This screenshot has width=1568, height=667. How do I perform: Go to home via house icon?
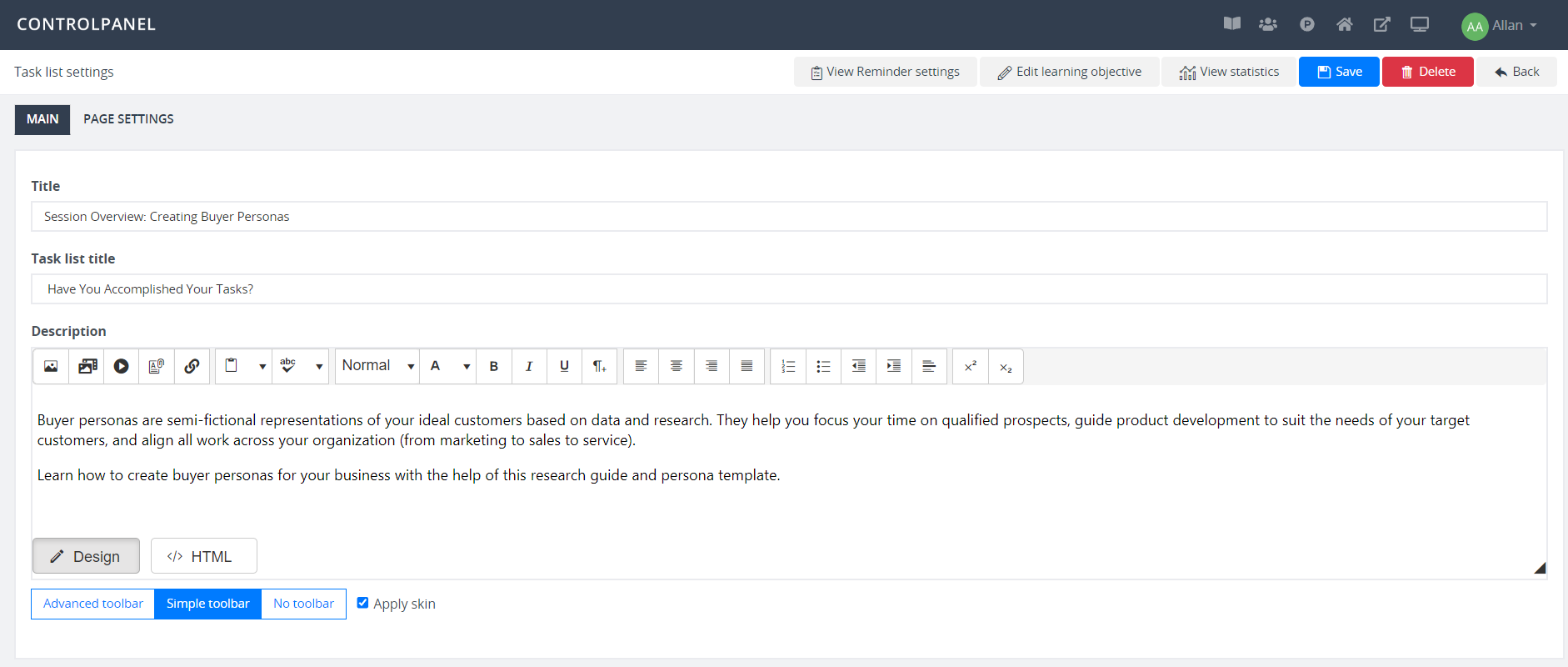[1345, 24]
